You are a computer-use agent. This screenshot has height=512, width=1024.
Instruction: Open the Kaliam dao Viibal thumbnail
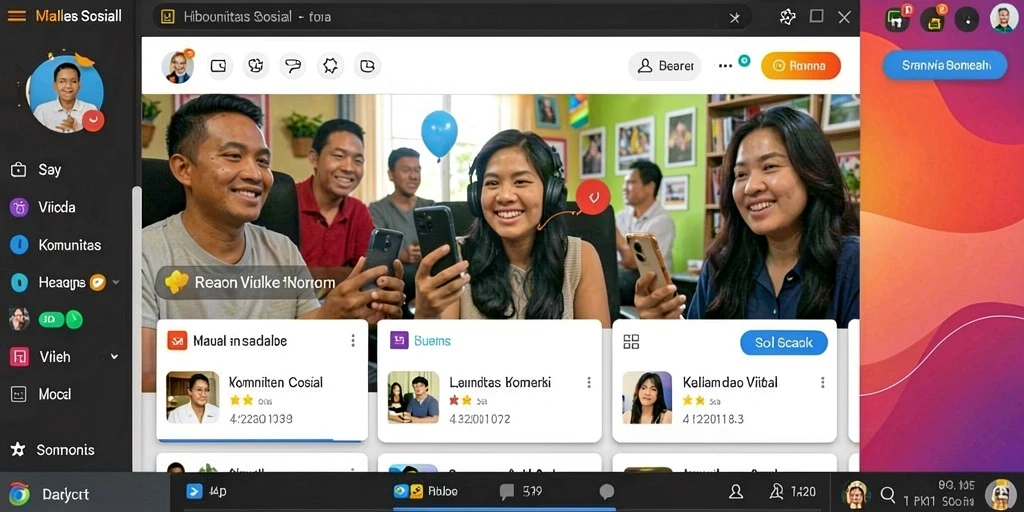pyautogui.click(x=647, y=398)
